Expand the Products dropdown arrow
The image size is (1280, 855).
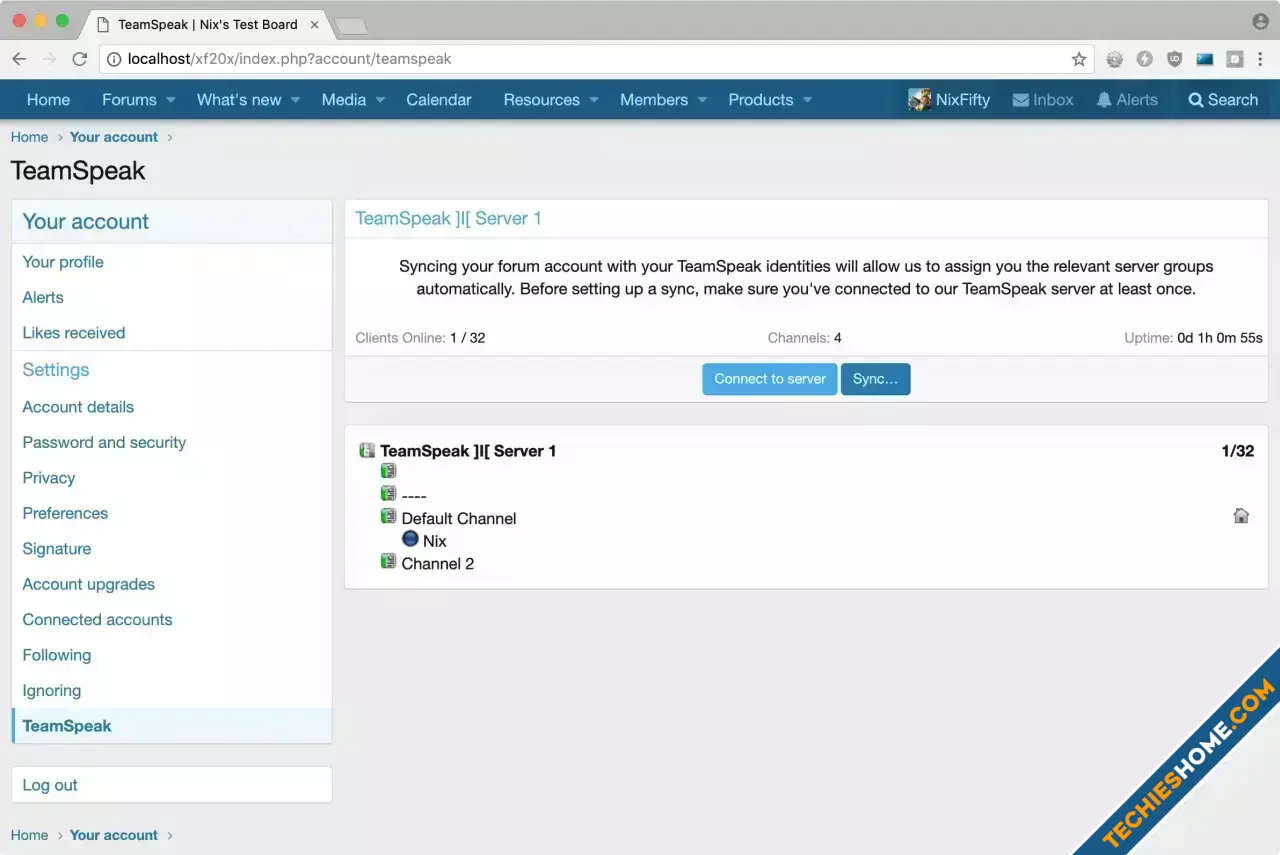click(x=807, y=100)
